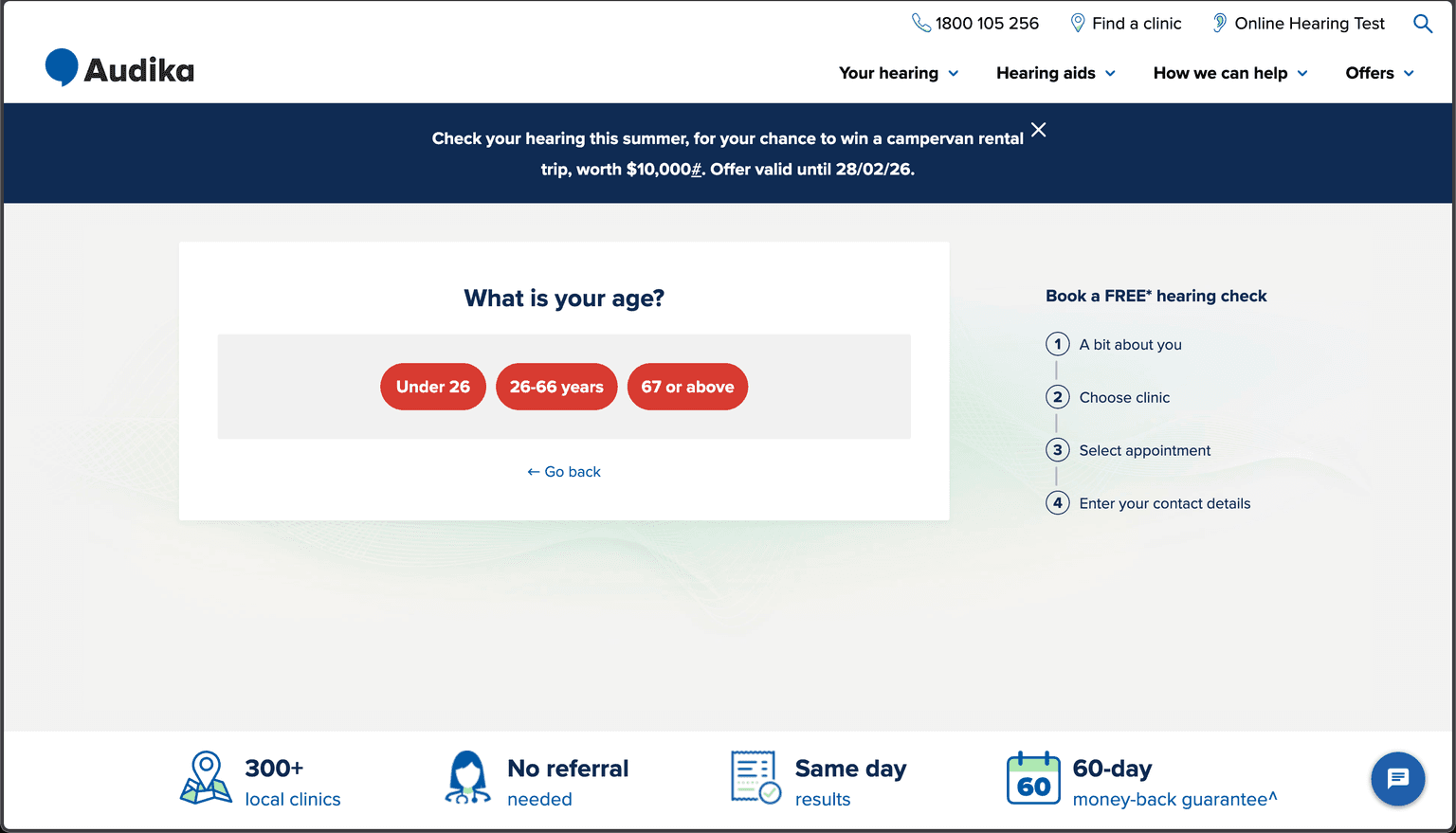Navigate to the Online Hearing Test page

[x=1309, y=23]
